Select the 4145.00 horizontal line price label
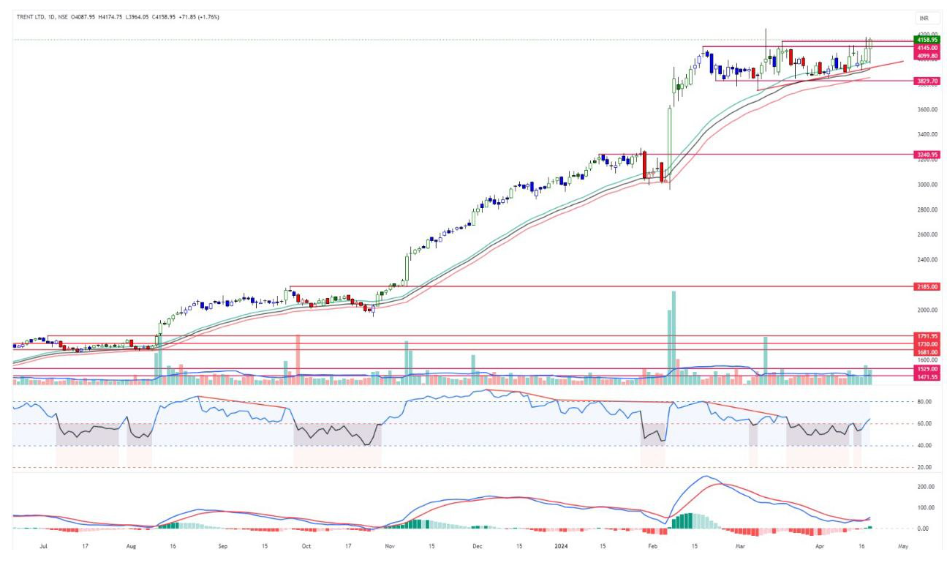The image size is (950, 568). [x=926, y=47]
